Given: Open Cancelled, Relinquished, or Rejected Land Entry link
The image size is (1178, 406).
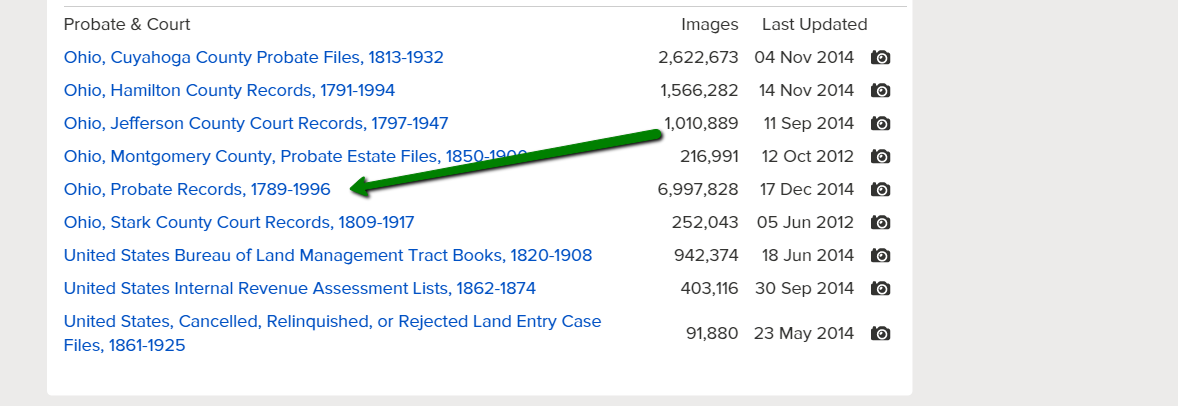Looking at the screenshot, I should 332,322.
